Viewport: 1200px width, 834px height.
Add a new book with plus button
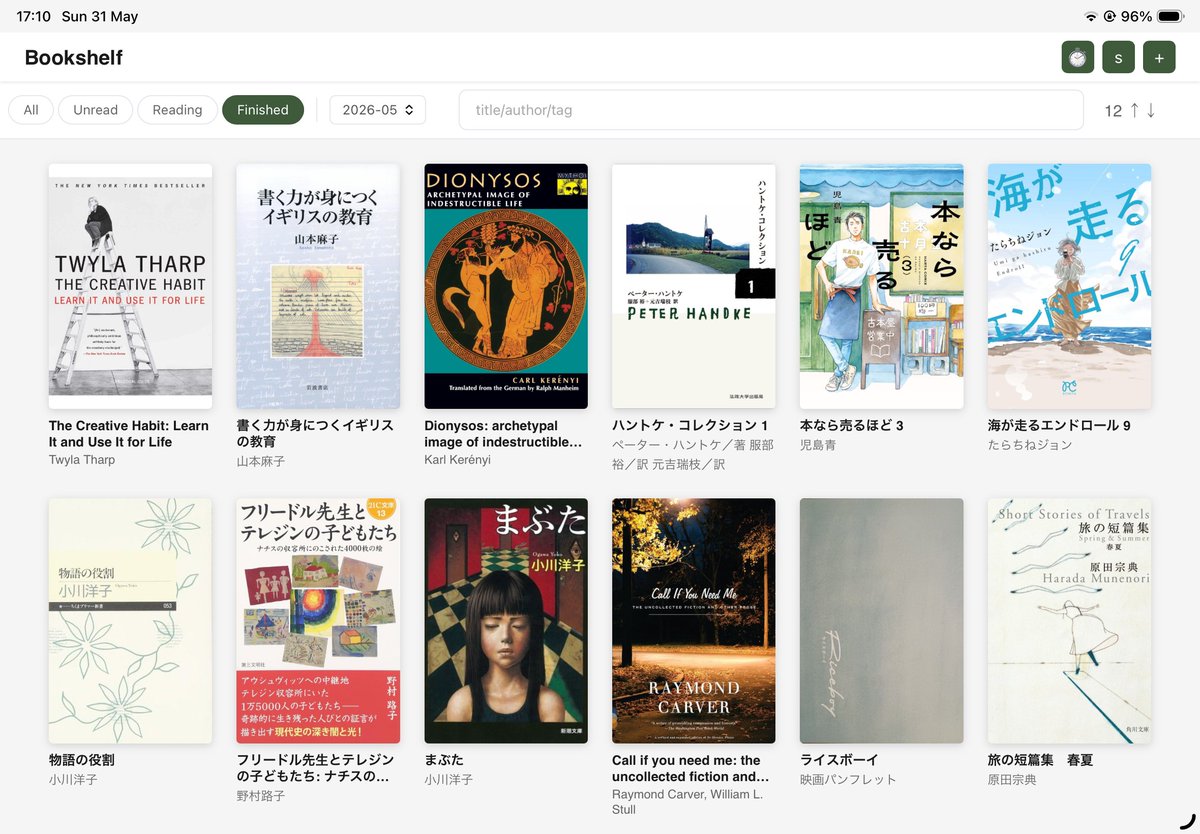pyautogui.click(x=1159, y=57)
